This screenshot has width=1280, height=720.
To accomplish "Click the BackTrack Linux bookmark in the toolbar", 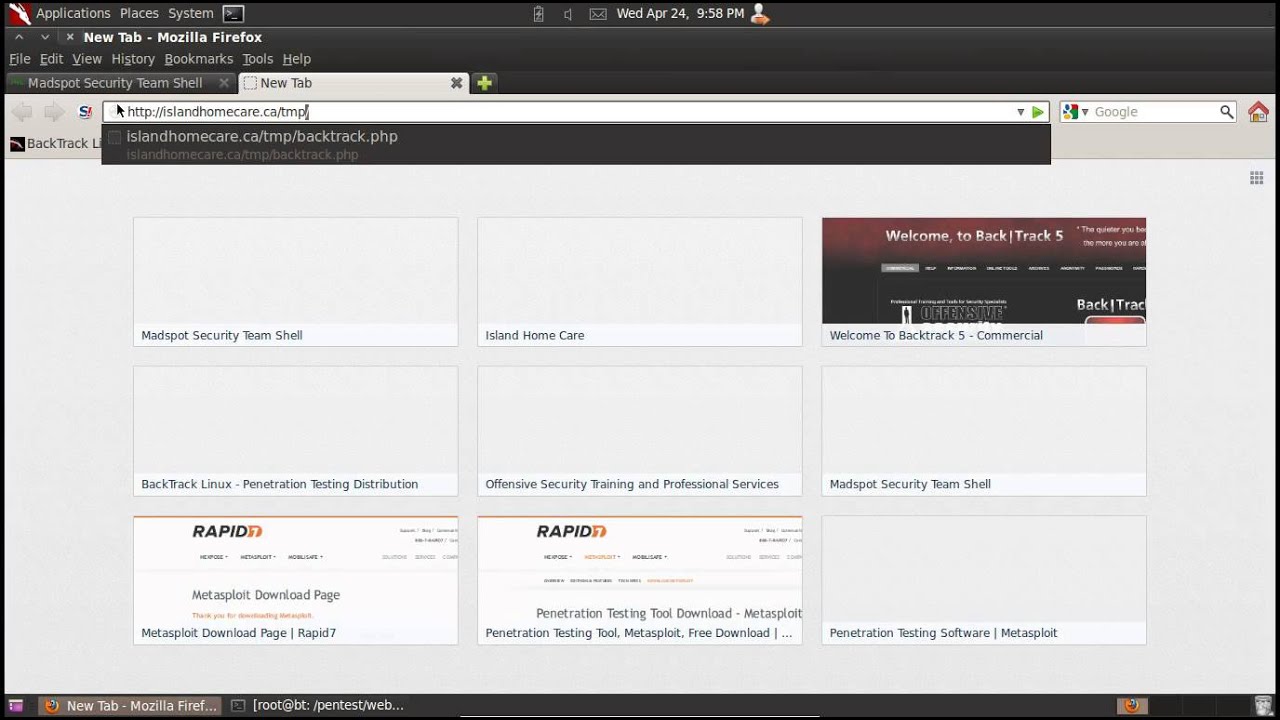I will [56, 143].
